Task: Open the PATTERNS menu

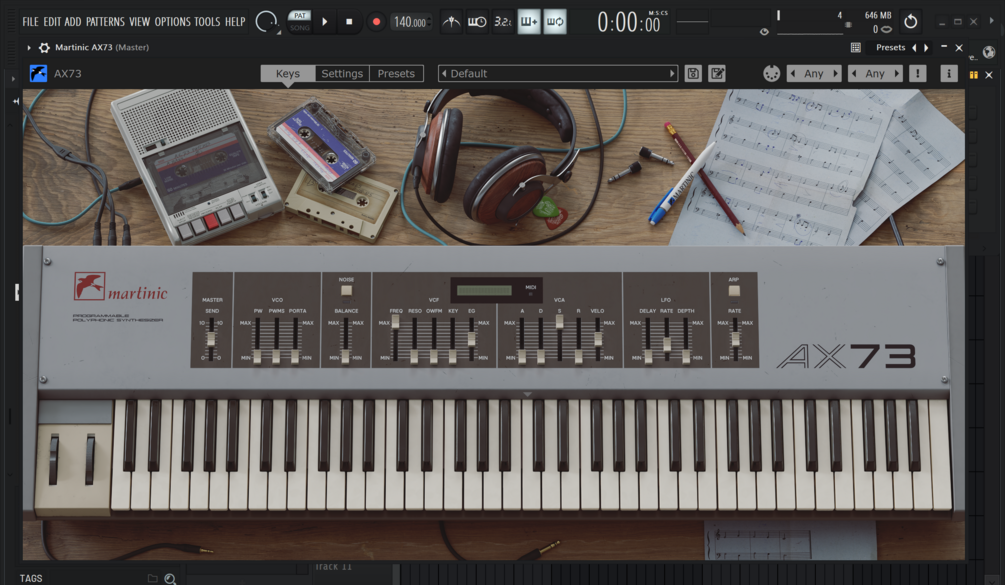Action: (105, 22)
